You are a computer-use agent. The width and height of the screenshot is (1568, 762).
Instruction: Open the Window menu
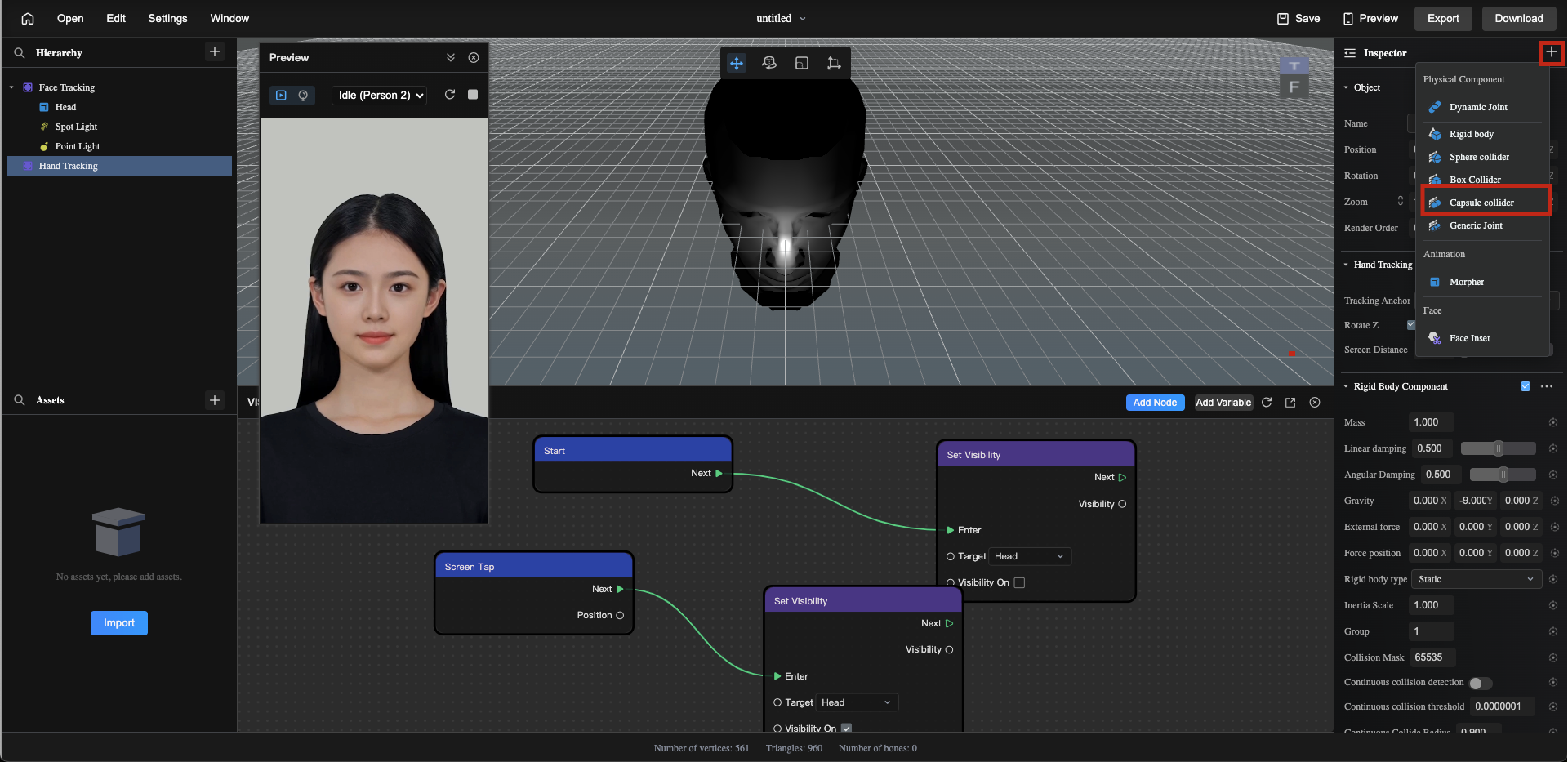point(229,18)
